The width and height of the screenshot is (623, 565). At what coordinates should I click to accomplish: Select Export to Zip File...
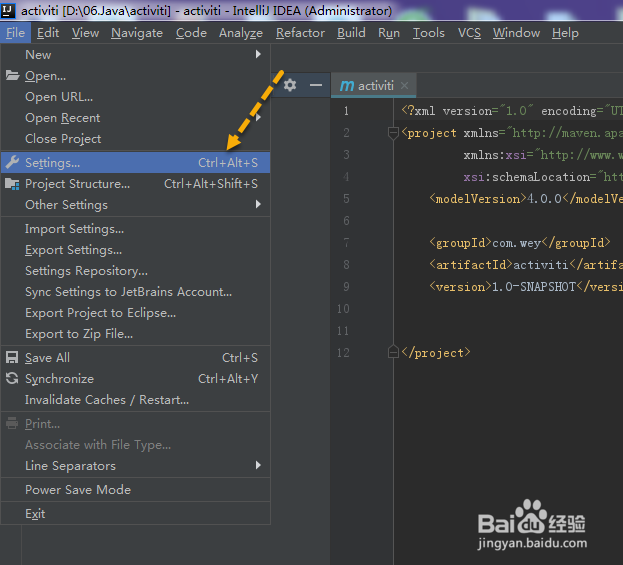tap(135, 334)
